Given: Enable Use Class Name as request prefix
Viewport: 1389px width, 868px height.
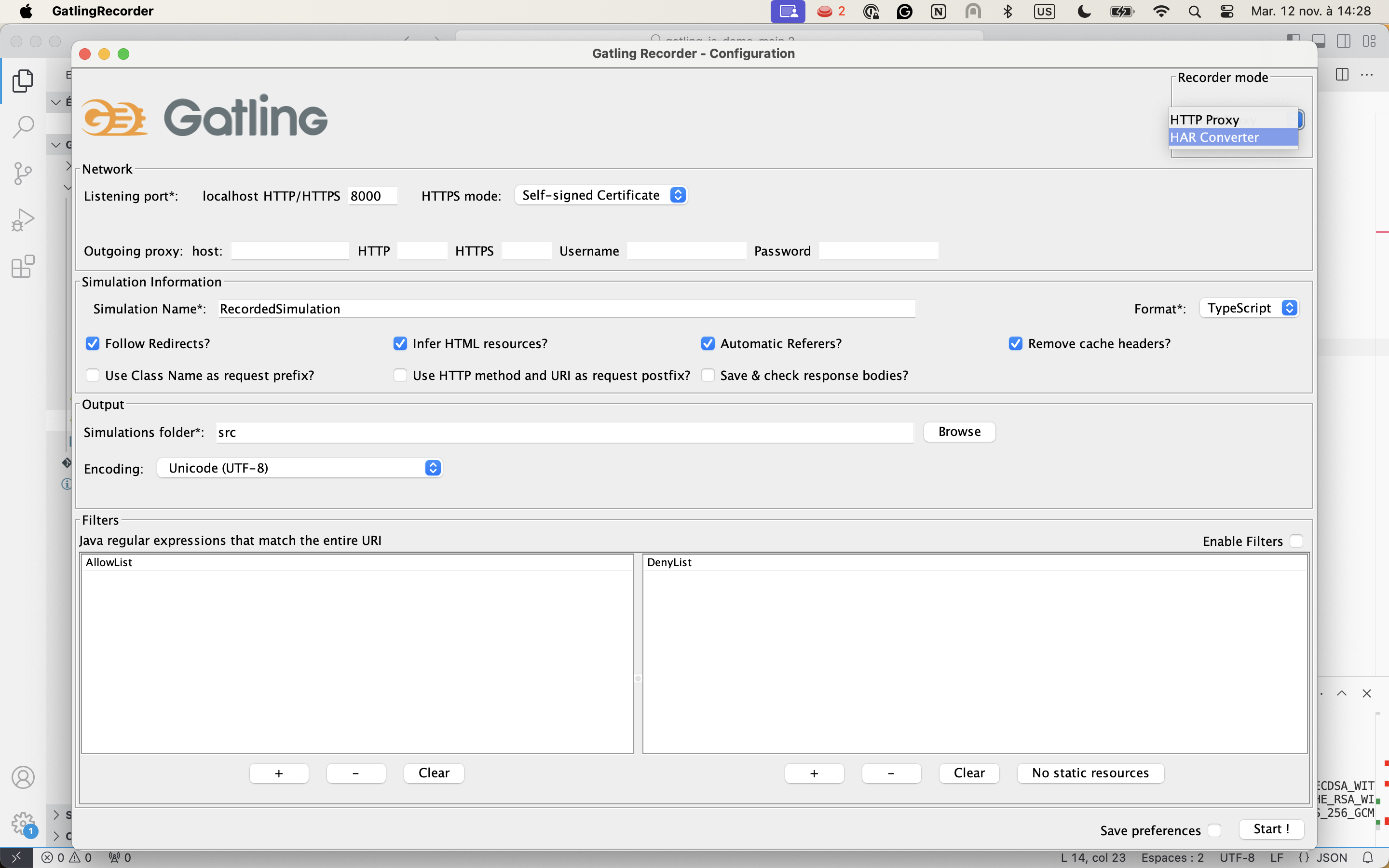Looking at the screenshot, I should click(93, 375).
